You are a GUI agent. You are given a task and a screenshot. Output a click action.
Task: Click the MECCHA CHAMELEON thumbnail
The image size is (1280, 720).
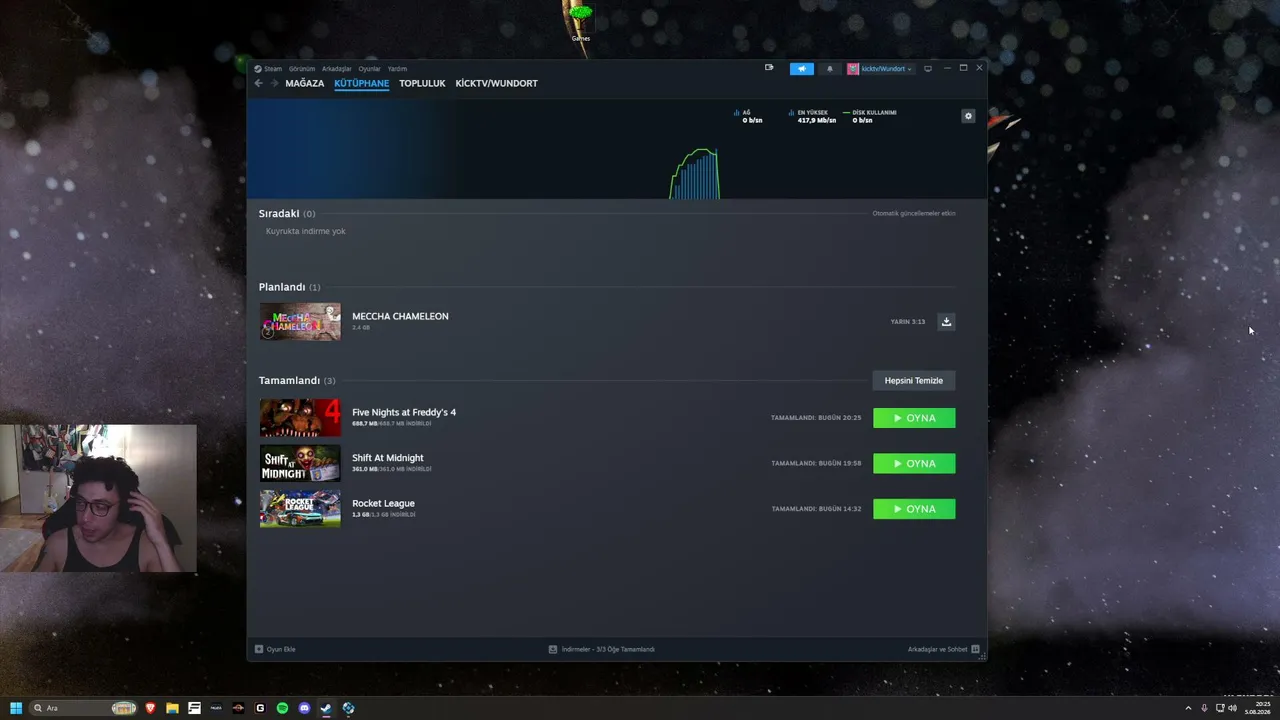pyautogui.click(x=300, y=321)
